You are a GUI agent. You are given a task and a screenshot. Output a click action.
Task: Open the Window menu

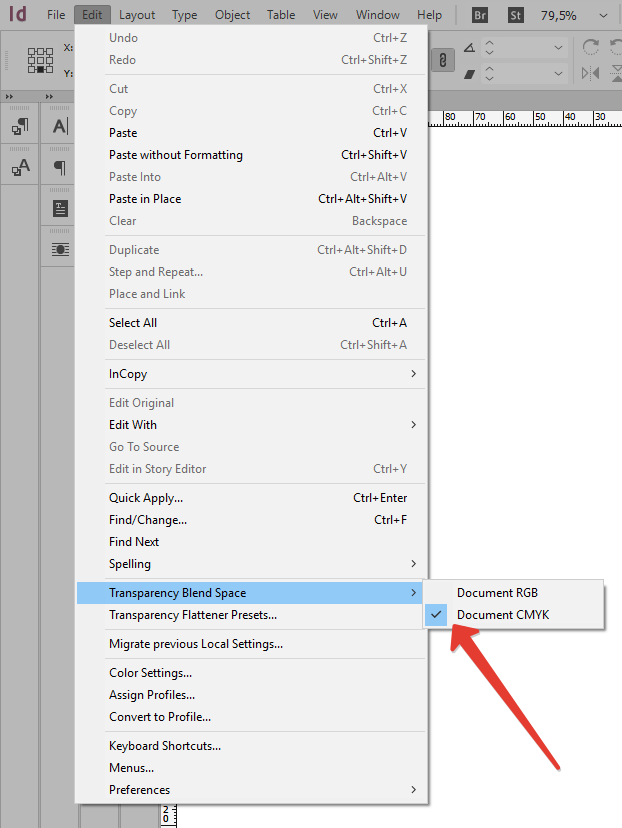[378, 15]
